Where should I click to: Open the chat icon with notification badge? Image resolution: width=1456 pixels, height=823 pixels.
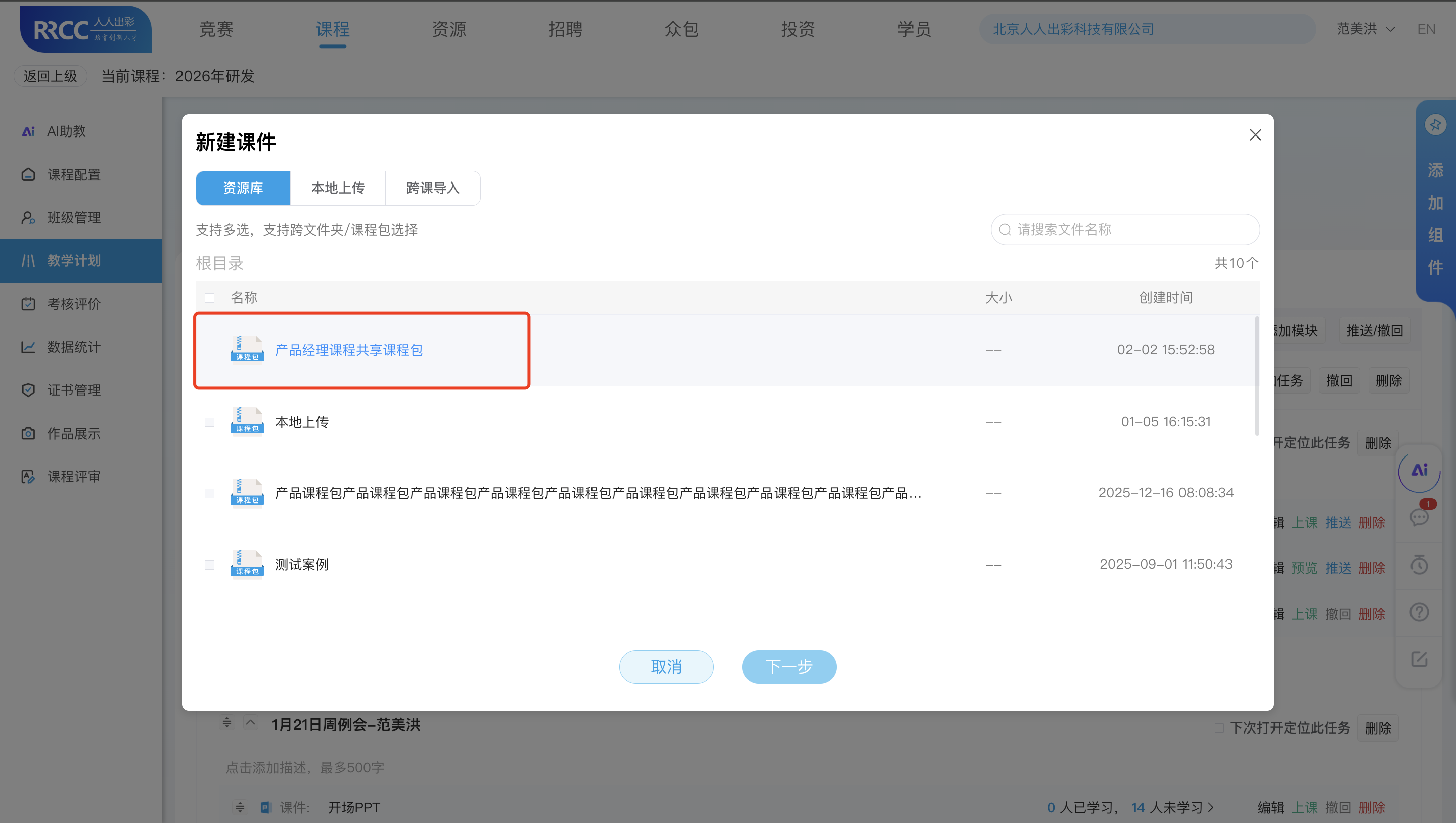[x=1419, y=518]
